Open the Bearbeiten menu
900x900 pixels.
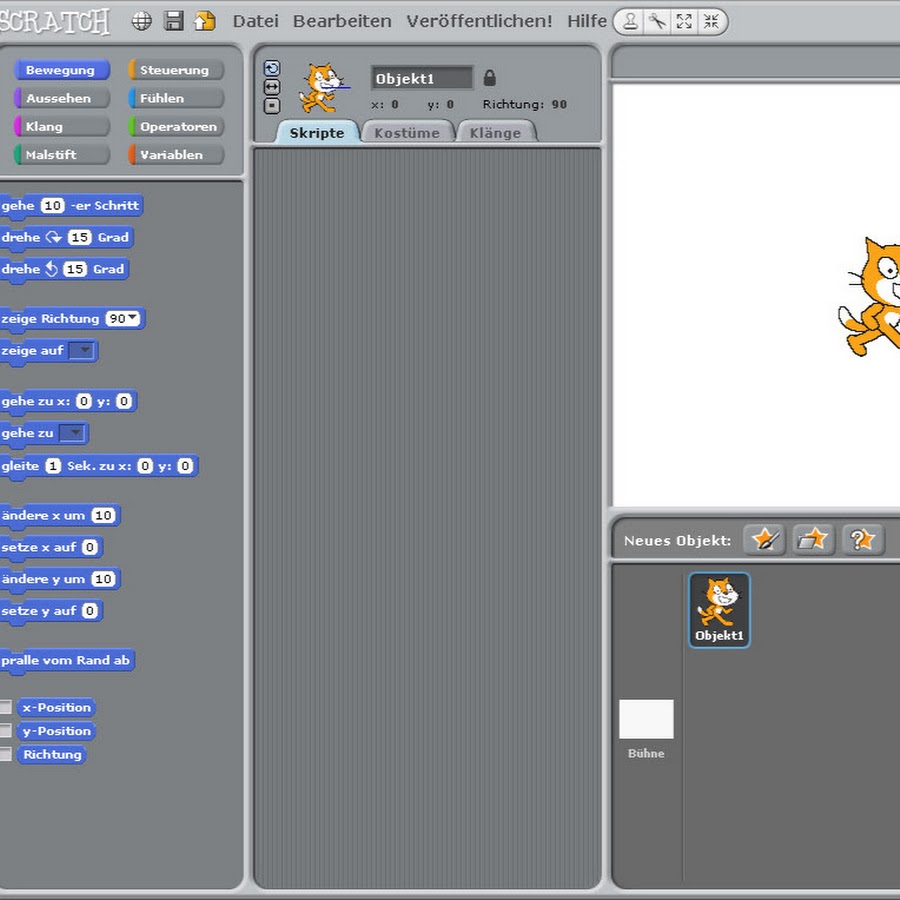[x=342, y=21]
